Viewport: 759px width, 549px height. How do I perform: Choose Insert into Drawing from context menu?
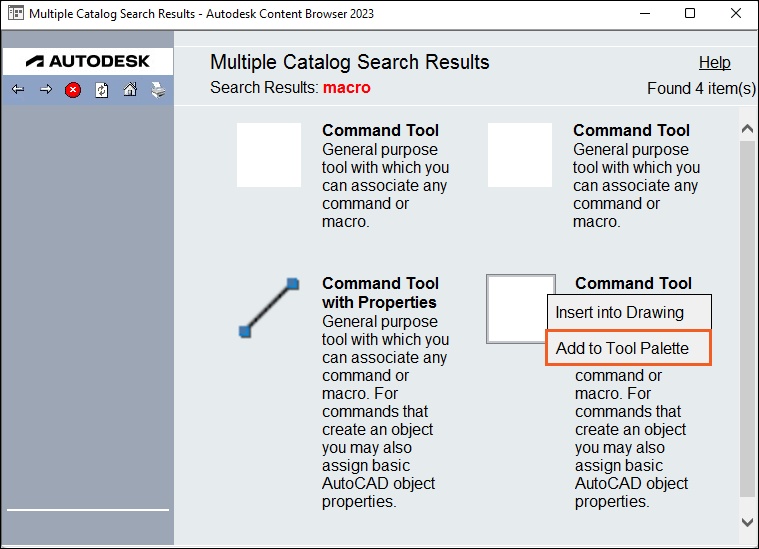pos(629,312)
